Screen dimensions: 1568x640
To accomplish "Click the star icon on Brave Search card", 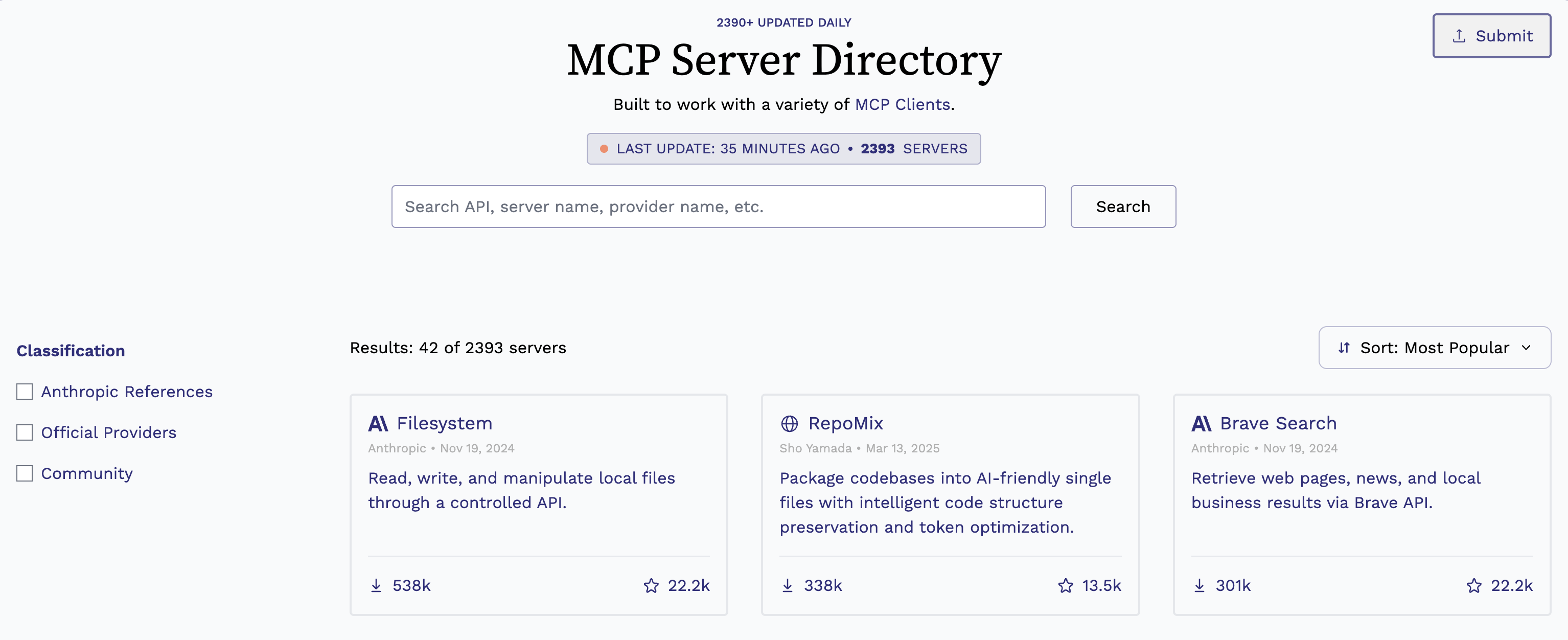I will click(x=1473, y=585).
